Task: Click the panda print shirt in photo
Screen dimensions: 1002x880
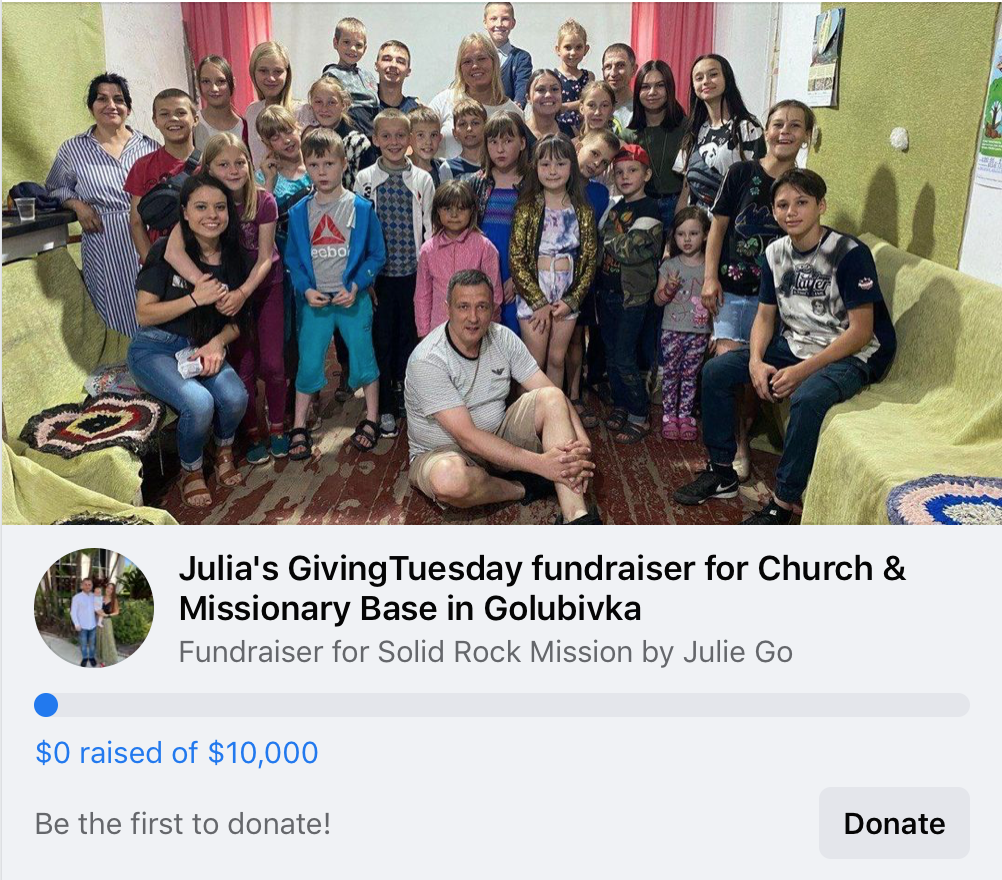Action: point(720,155)
